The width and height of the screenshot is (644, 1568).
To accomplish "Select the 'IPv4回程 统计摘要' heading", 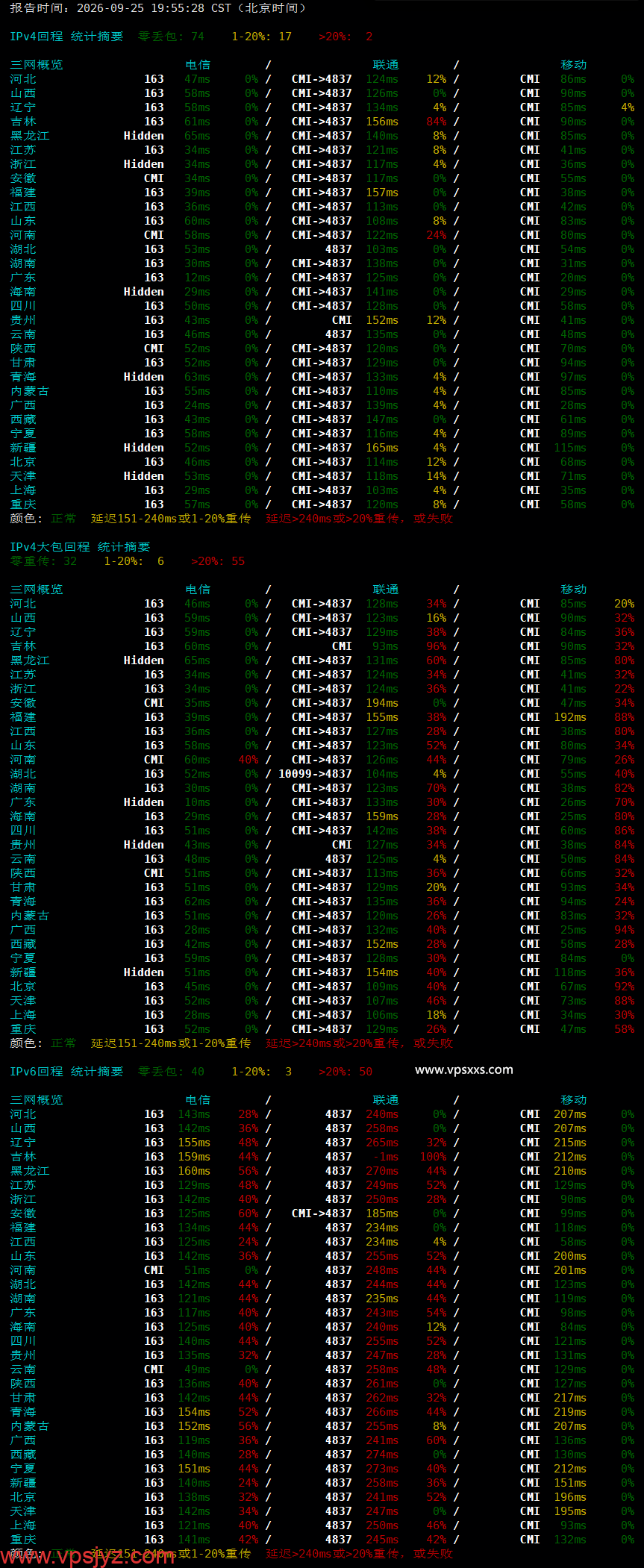I will coord(66,37).
